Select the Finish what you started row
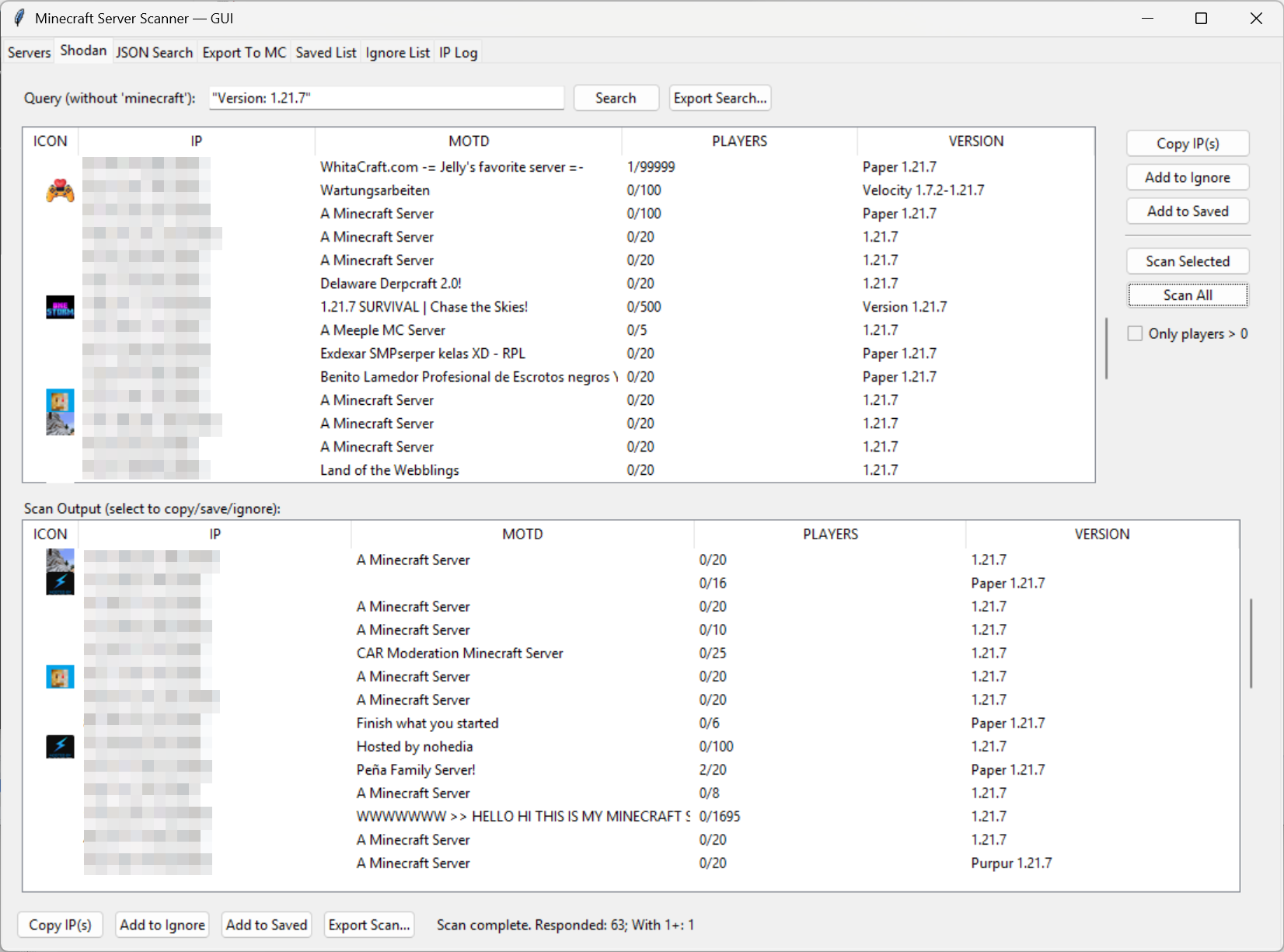Image resolution: width=1284 pixels, height=952 pixels. 631,723
